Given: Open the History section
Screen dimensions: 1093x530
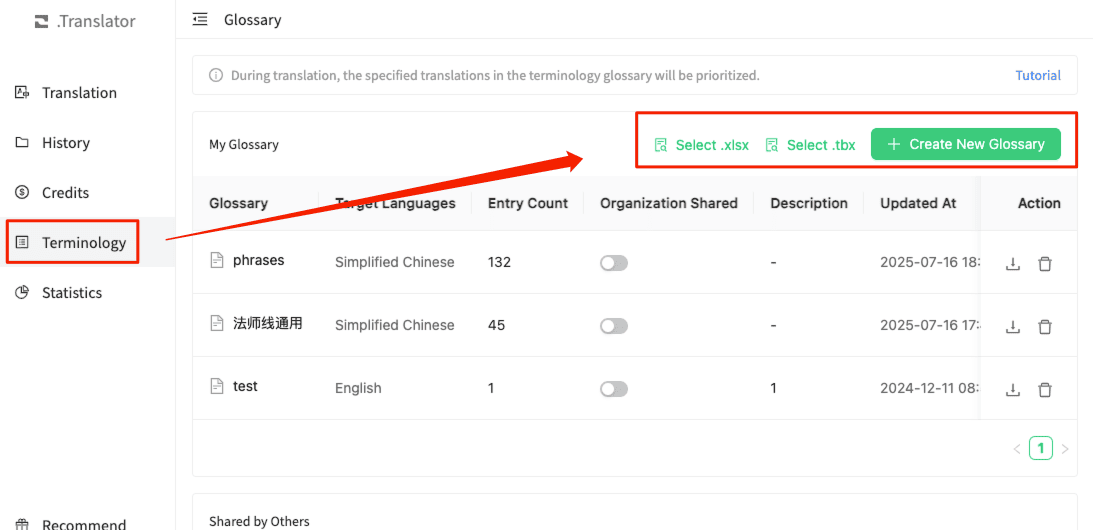Looking at the screenshot, I should [x=66, y=143].
